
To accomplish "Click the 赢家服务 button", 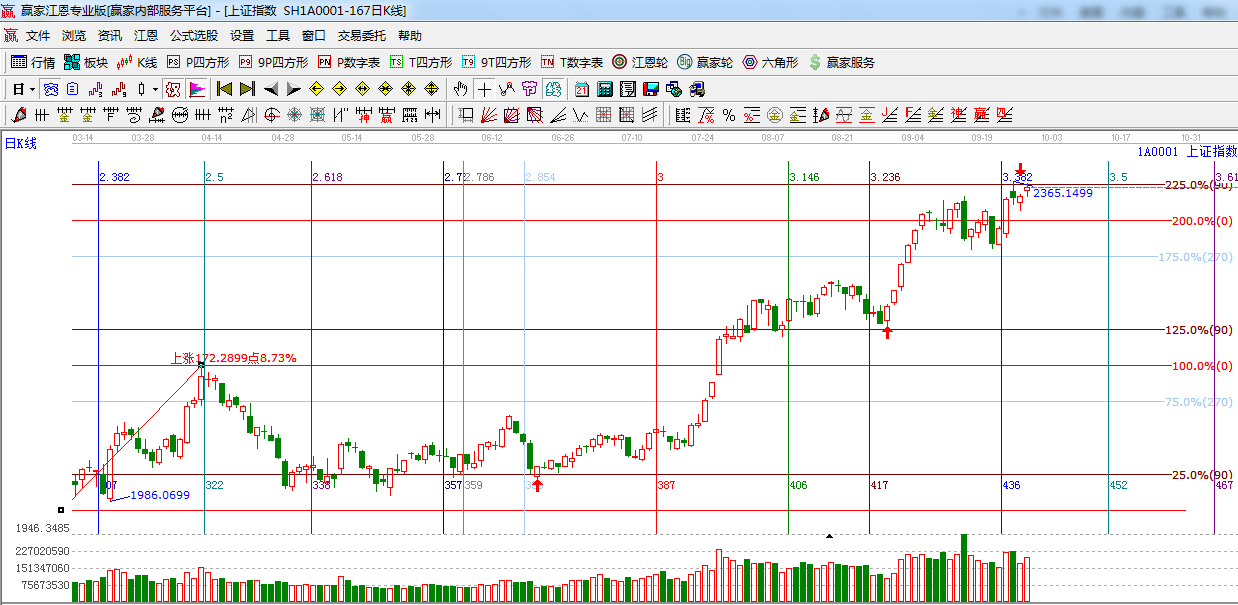I will tap(841, 62).
